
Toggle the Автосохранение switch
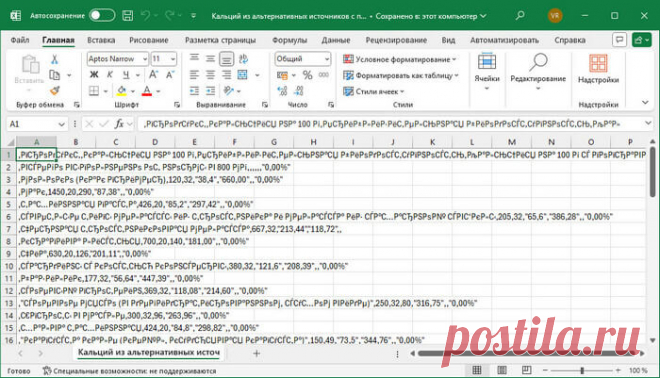pyautogui.click(x=102, y=16)
